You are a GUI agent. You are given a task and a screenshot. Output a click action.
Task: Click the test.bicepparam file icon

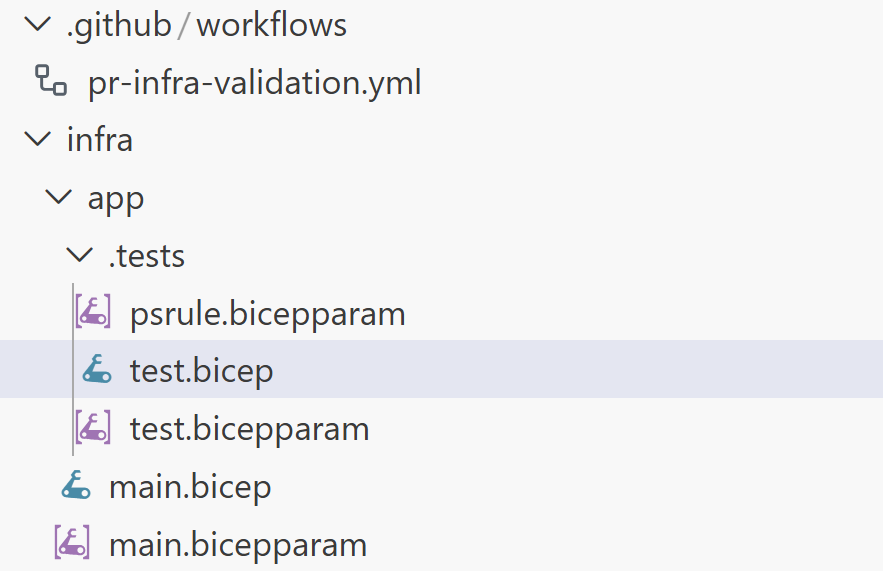click(94, 429)
